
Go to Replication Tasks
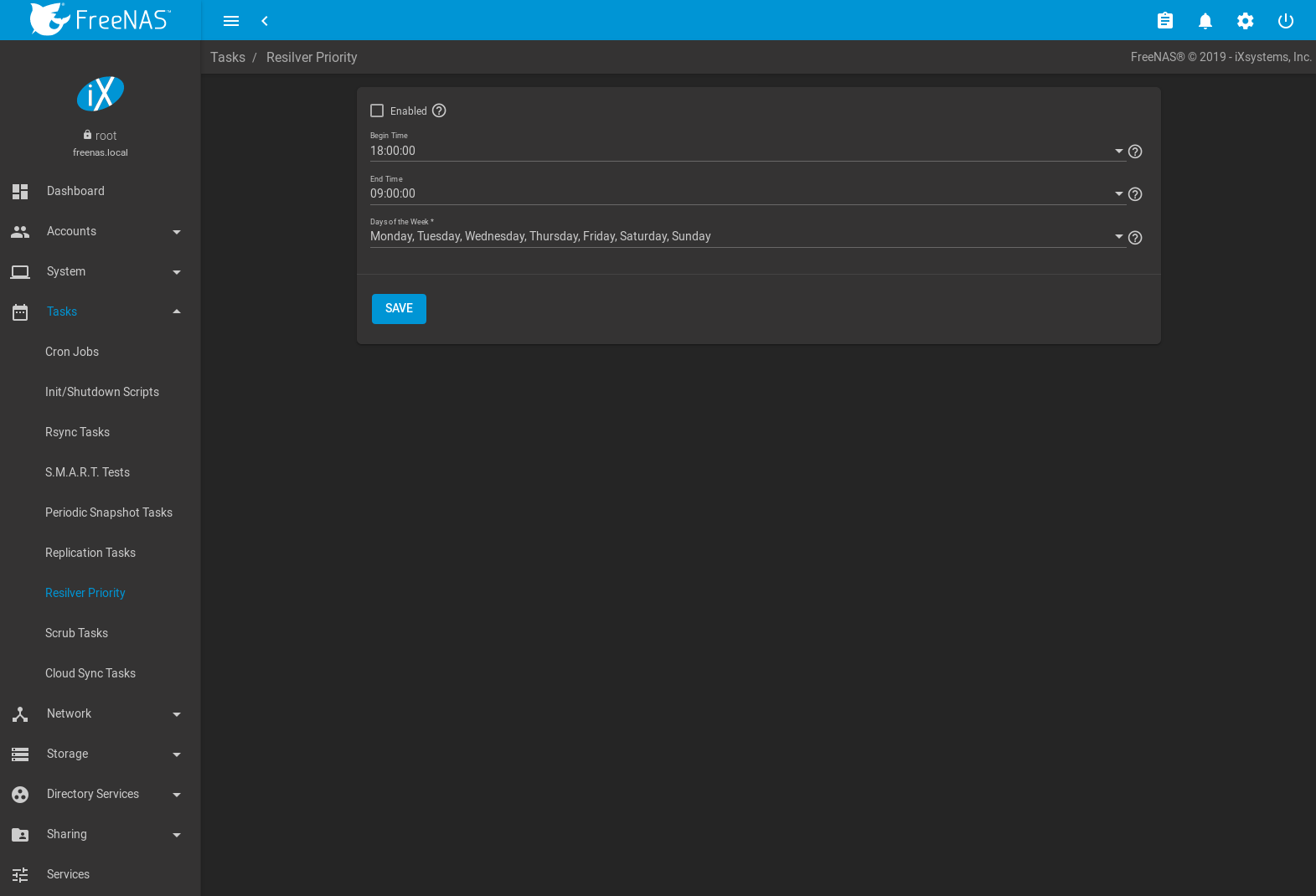pos(90,553)
